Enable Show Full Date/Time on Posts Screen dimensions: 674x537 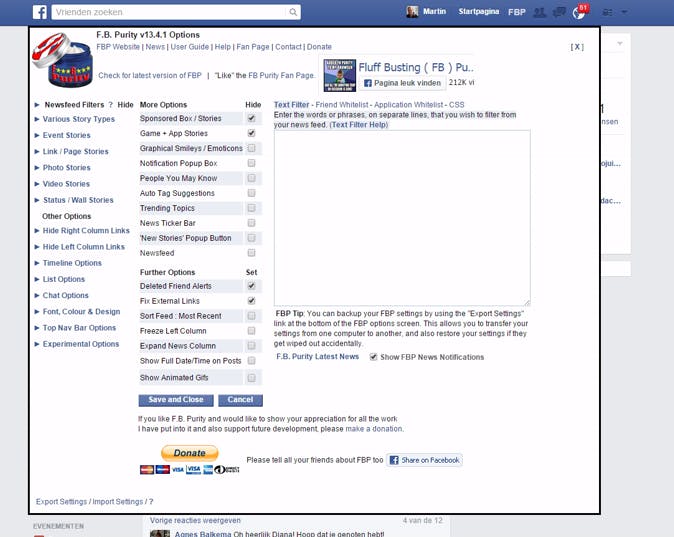pos(251,361)
